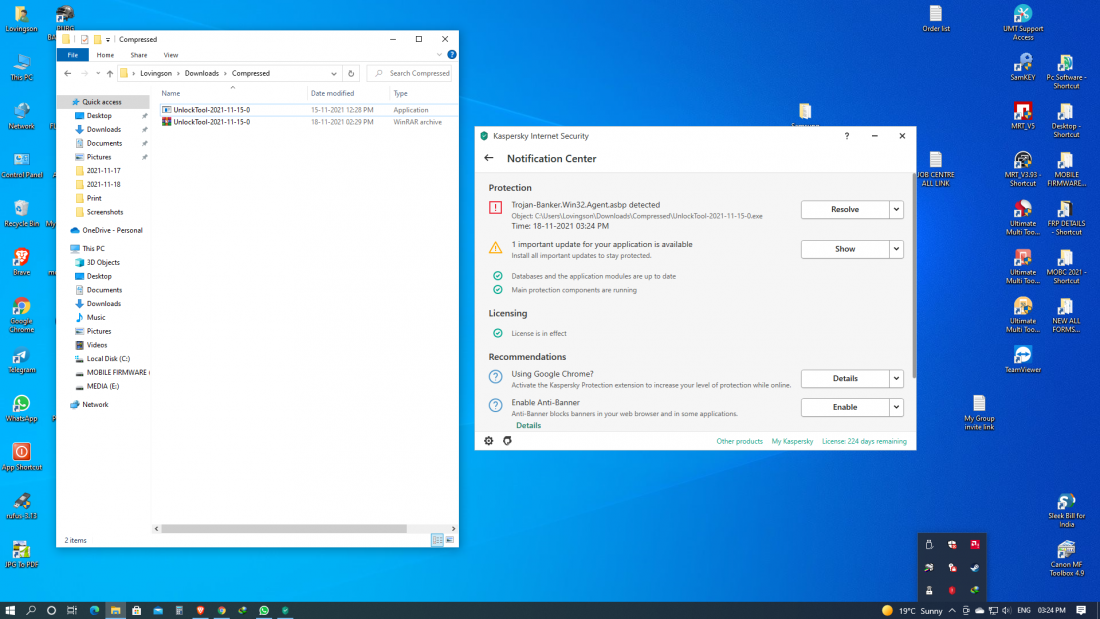Go back from Notification Center using the arrow
Viewport: 1100px width, 619px height.
click(489, 158)
